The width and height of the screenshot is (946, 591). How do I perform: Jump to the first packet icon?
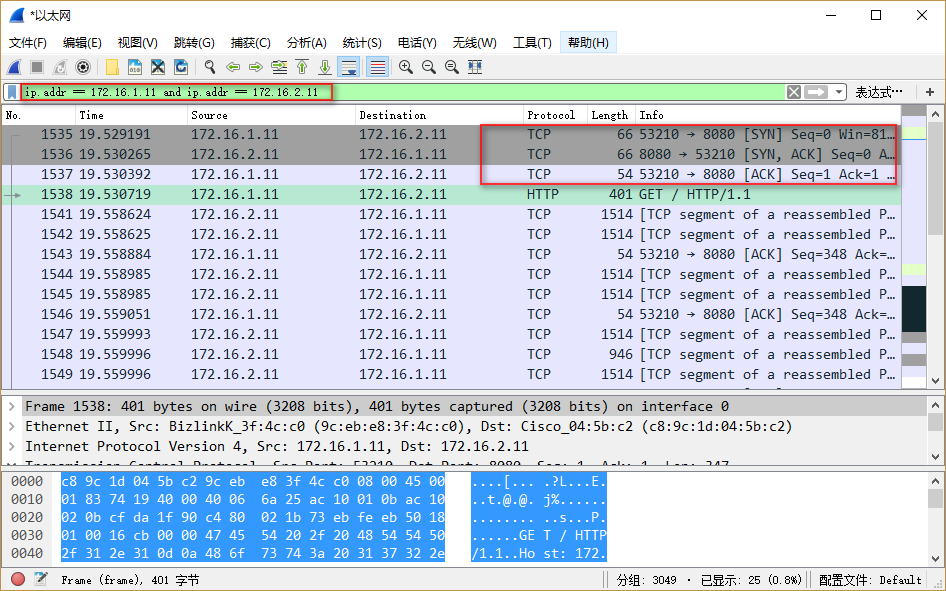(x=302, y=67)
